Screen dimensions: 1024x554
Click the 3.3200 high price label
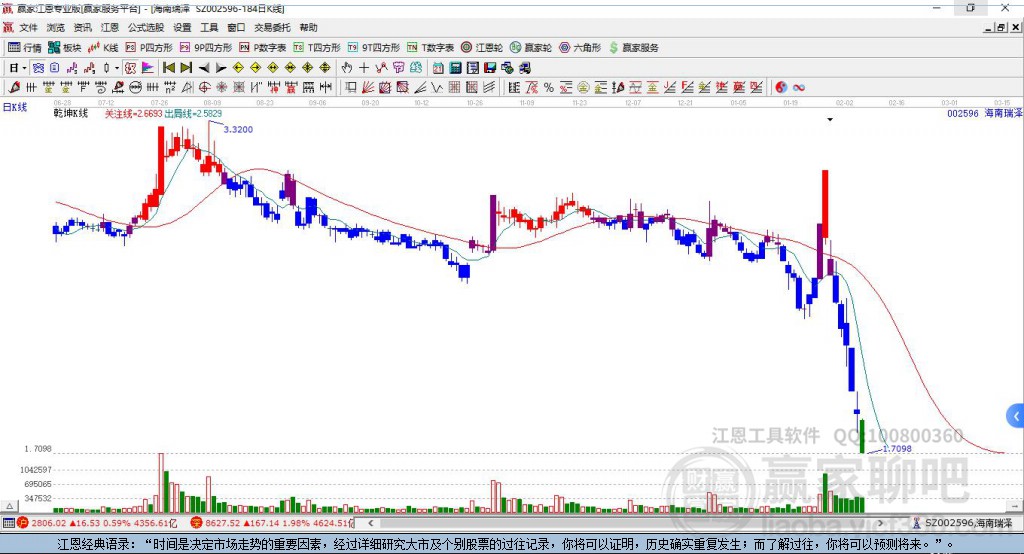[x=238, y=129]
